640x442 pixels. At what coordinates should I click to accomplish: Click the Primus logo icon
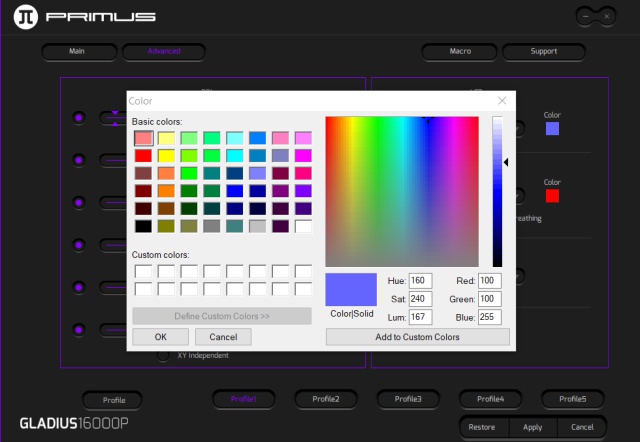tap(26, 17)
